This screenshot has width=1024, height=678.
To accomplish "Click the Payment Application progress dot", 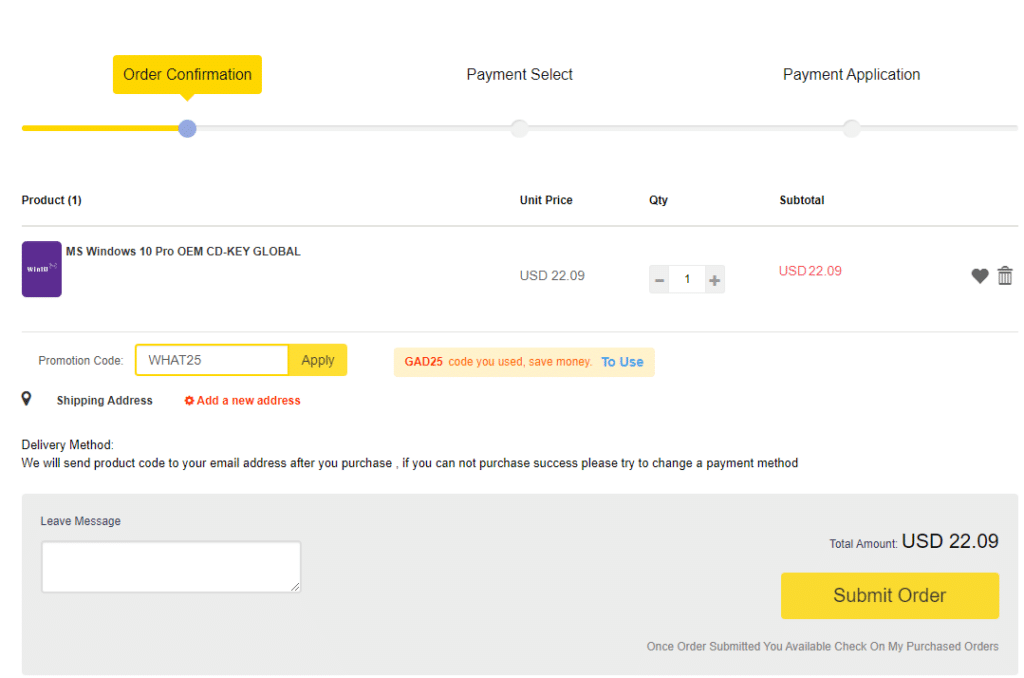I will pyautogui.click(x=852, y=129).
